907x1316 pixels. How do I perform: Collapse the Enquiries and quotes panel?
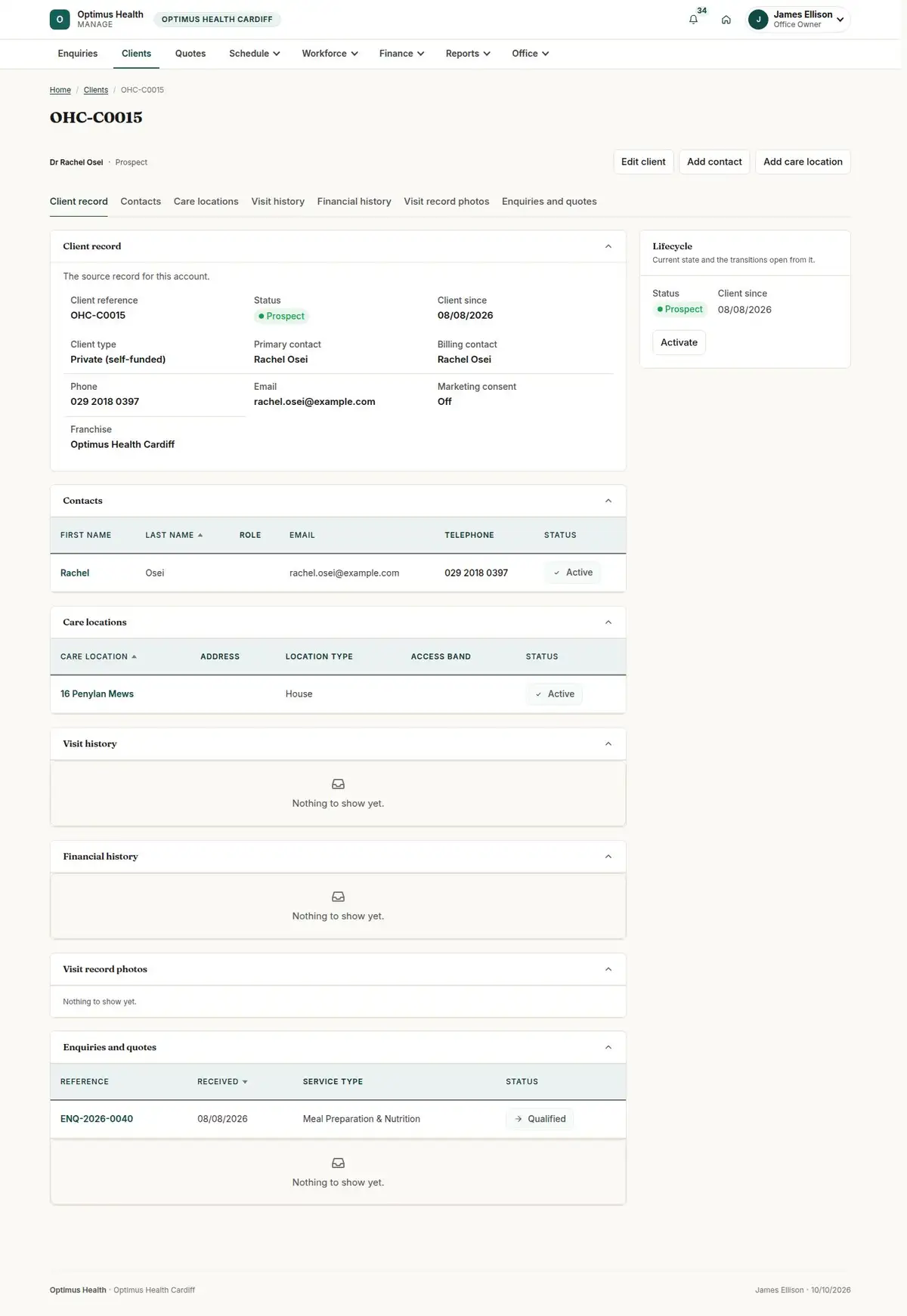tap(608, 1047)
